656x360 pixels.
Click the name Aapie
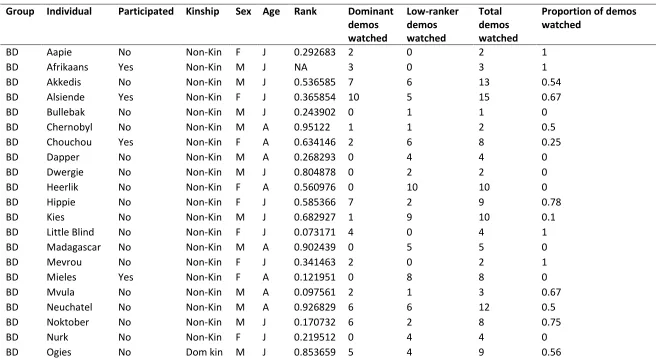[59, 52]
